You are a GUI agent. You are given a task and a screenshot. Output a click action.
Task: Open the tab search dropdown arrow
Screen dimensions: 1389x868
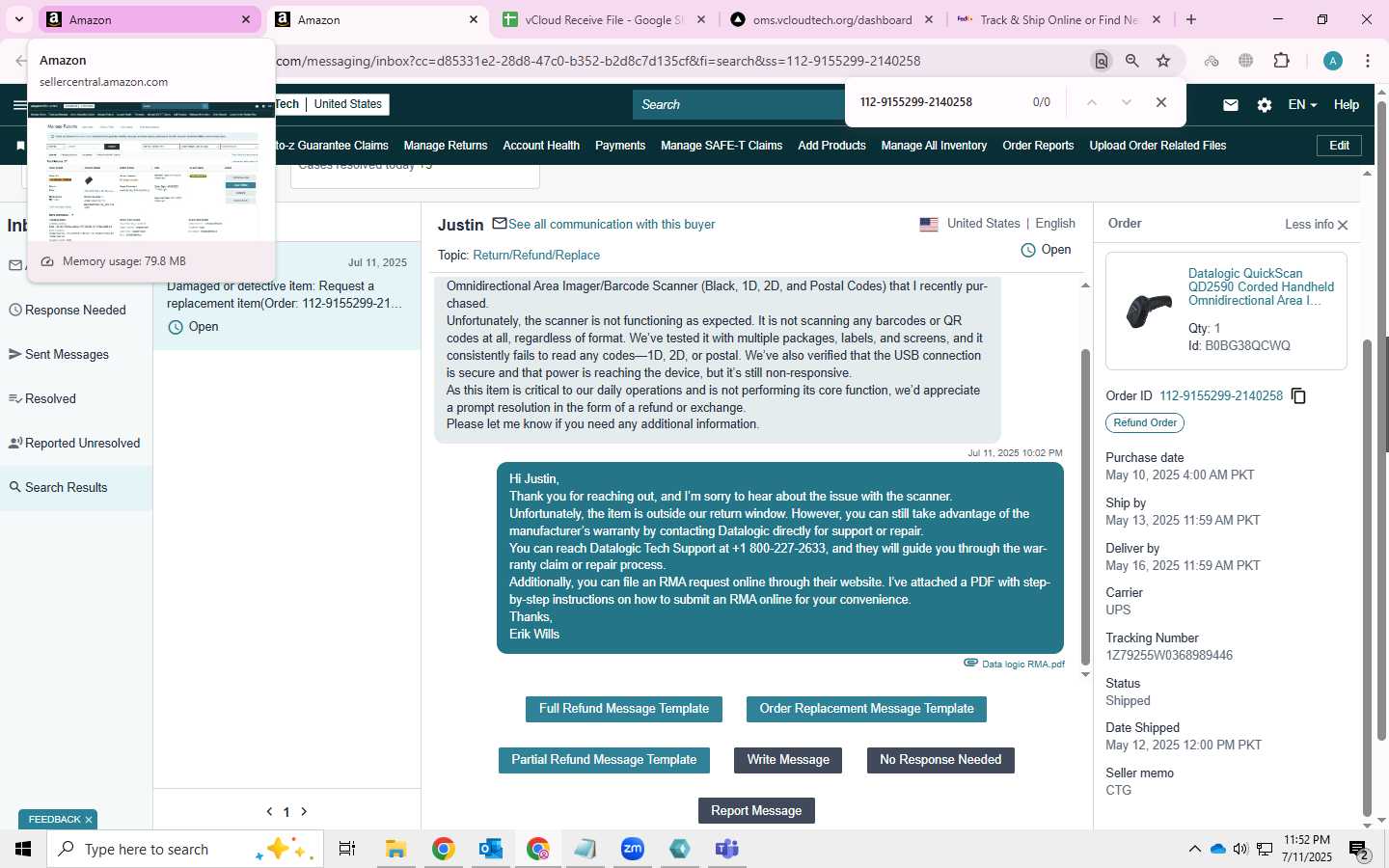tap(18, 19)
